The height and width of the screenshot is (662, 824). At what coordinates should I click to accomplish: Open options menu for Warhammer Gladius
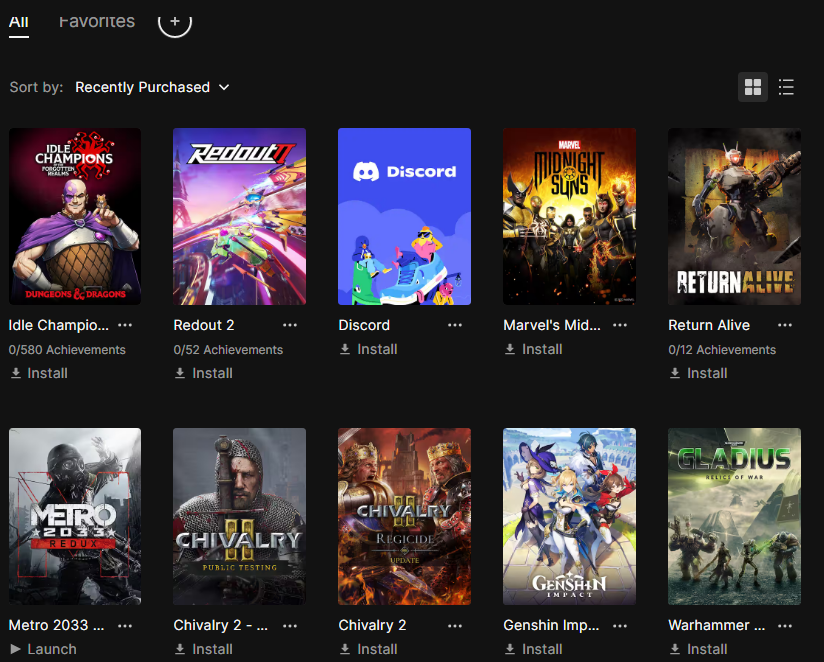point(785,626)
